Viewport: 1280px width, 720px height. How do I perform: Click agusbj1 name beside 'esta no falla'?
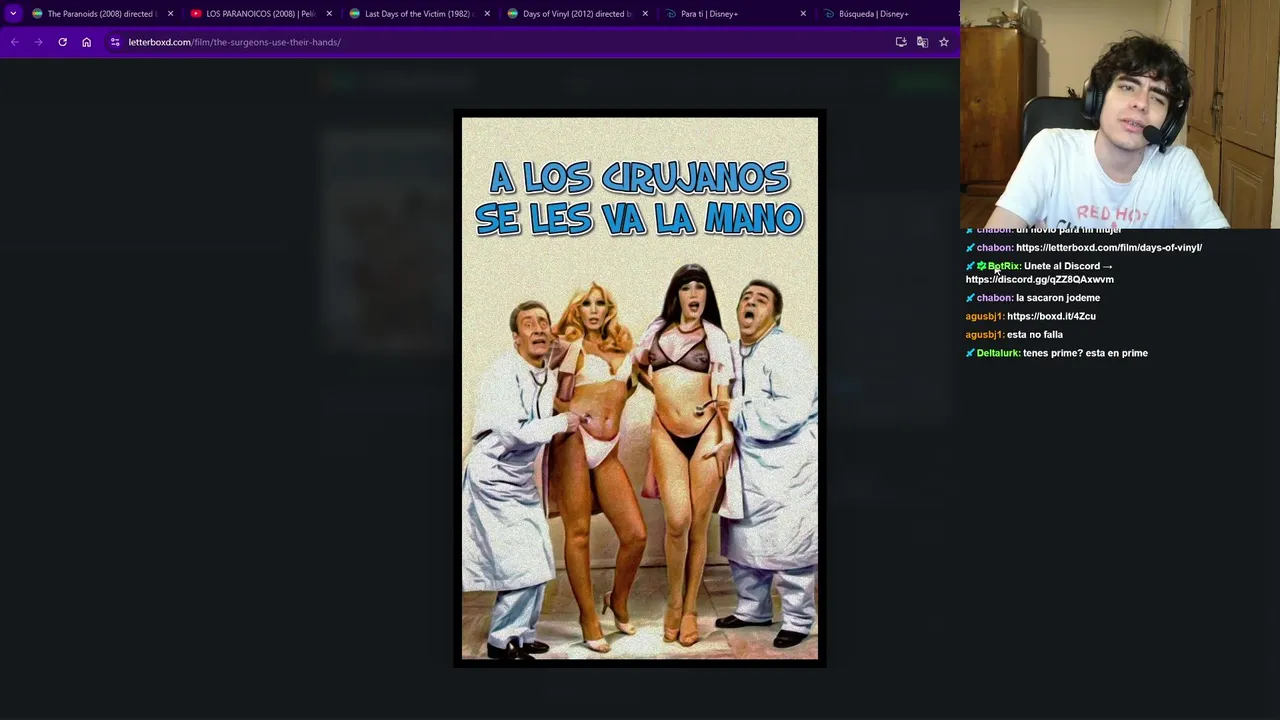coord(984,335)
